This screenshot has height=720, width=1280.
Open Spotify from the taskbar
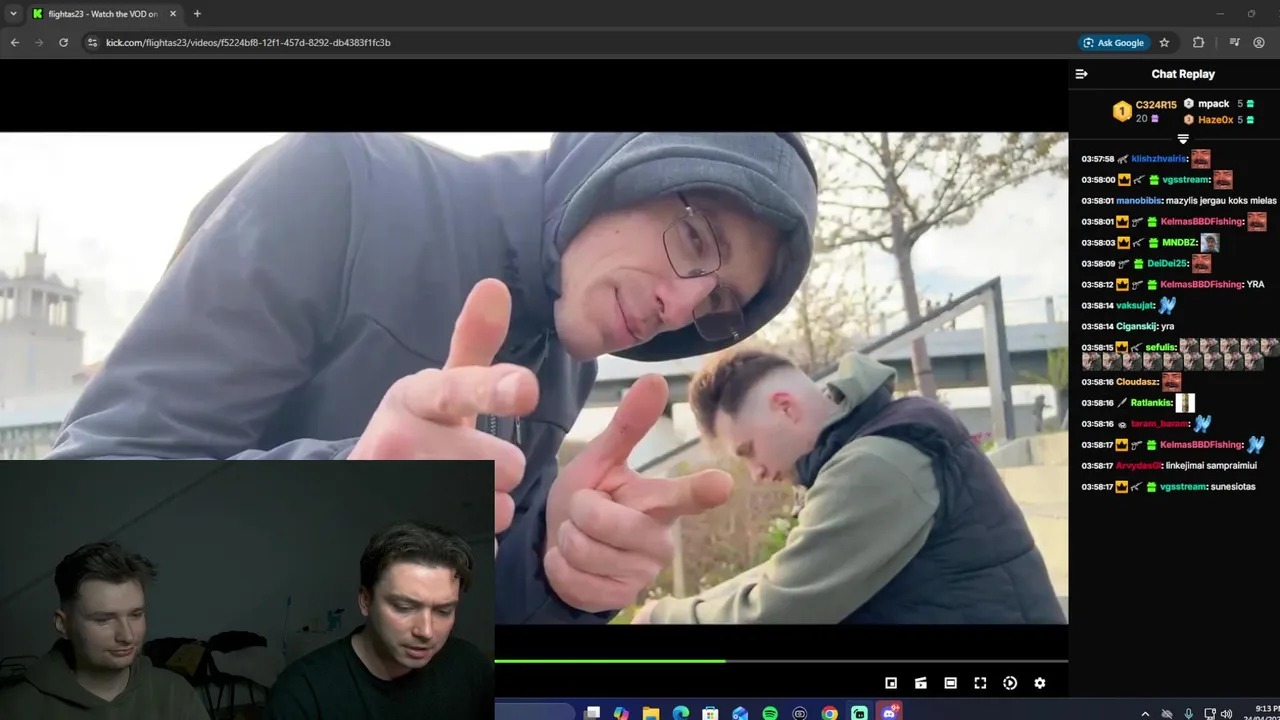(x=770, y=713)
